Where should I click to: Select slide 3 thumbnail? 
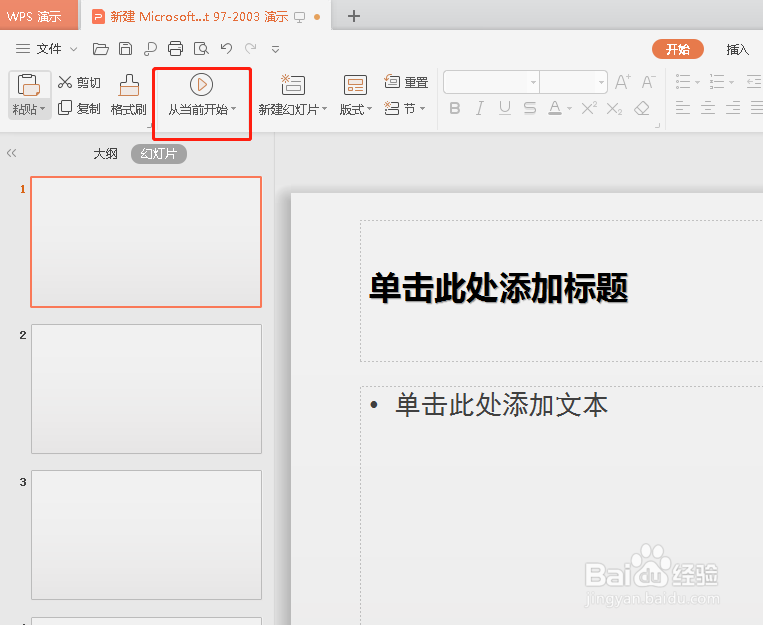[146, 535]
